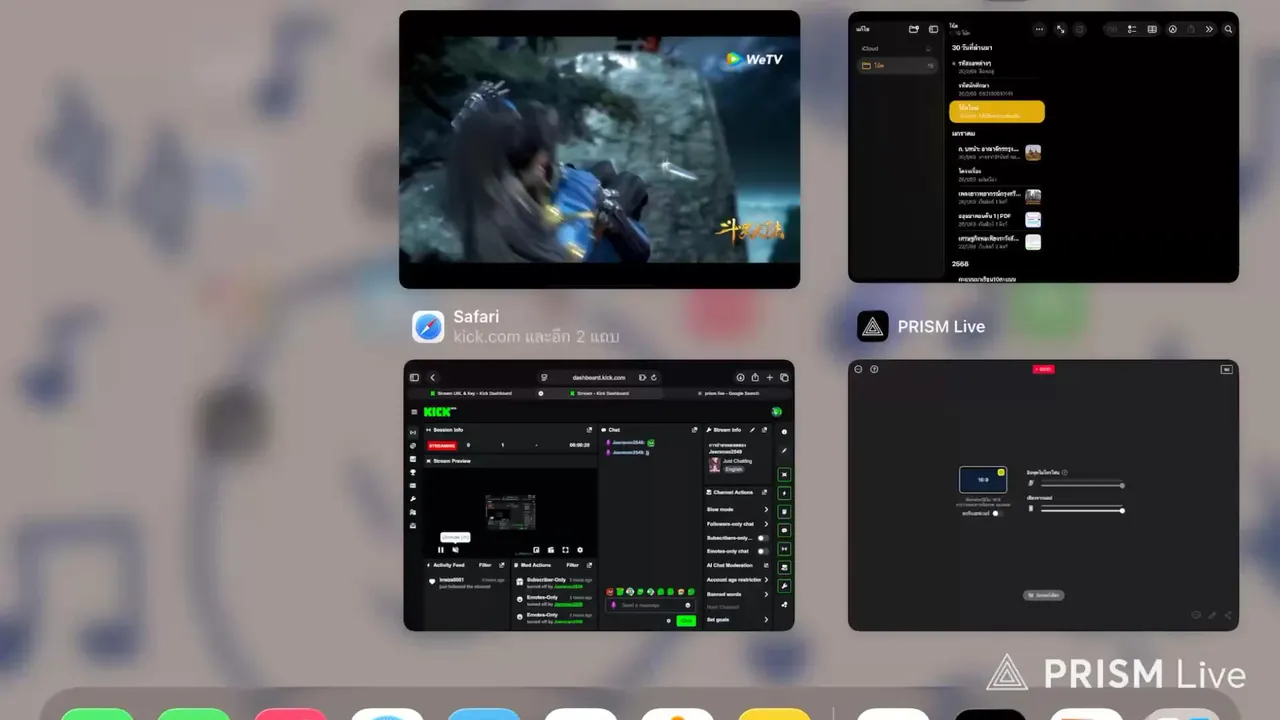Toggle Subscribers-only chat switch
This screenshot has width=1280, height=720.
(762, 538)
